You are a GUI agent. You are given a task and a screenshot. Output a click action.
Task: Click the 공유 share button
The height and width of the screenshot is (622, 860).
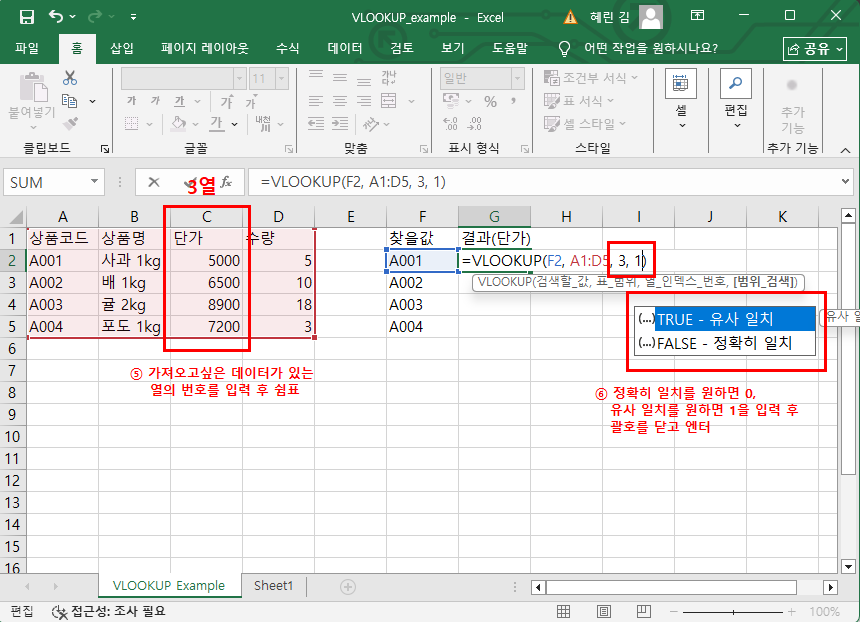pos(815,48)
